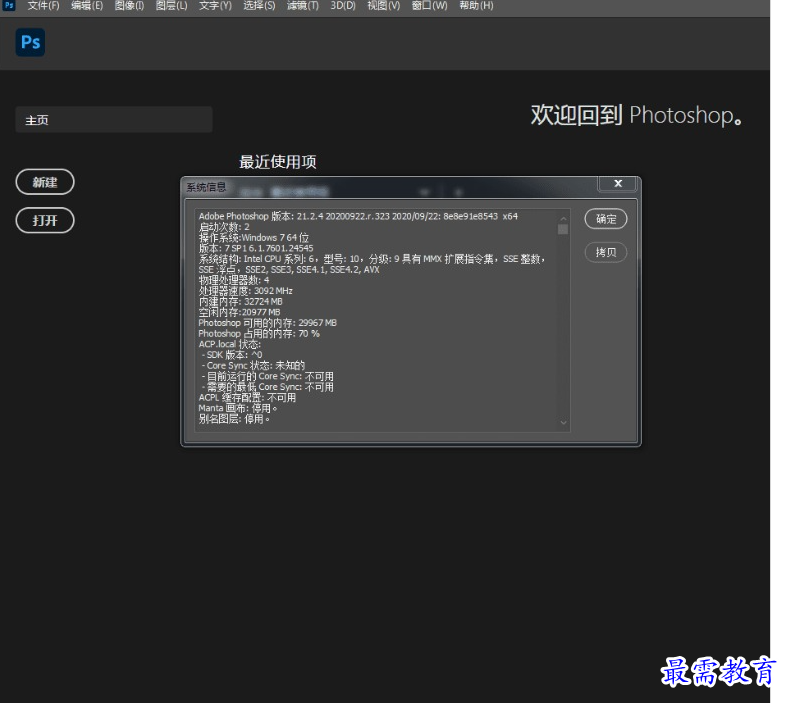Open the 窗口(W) menu
This screenshot has height=703, width=785.
pos(429,6)
